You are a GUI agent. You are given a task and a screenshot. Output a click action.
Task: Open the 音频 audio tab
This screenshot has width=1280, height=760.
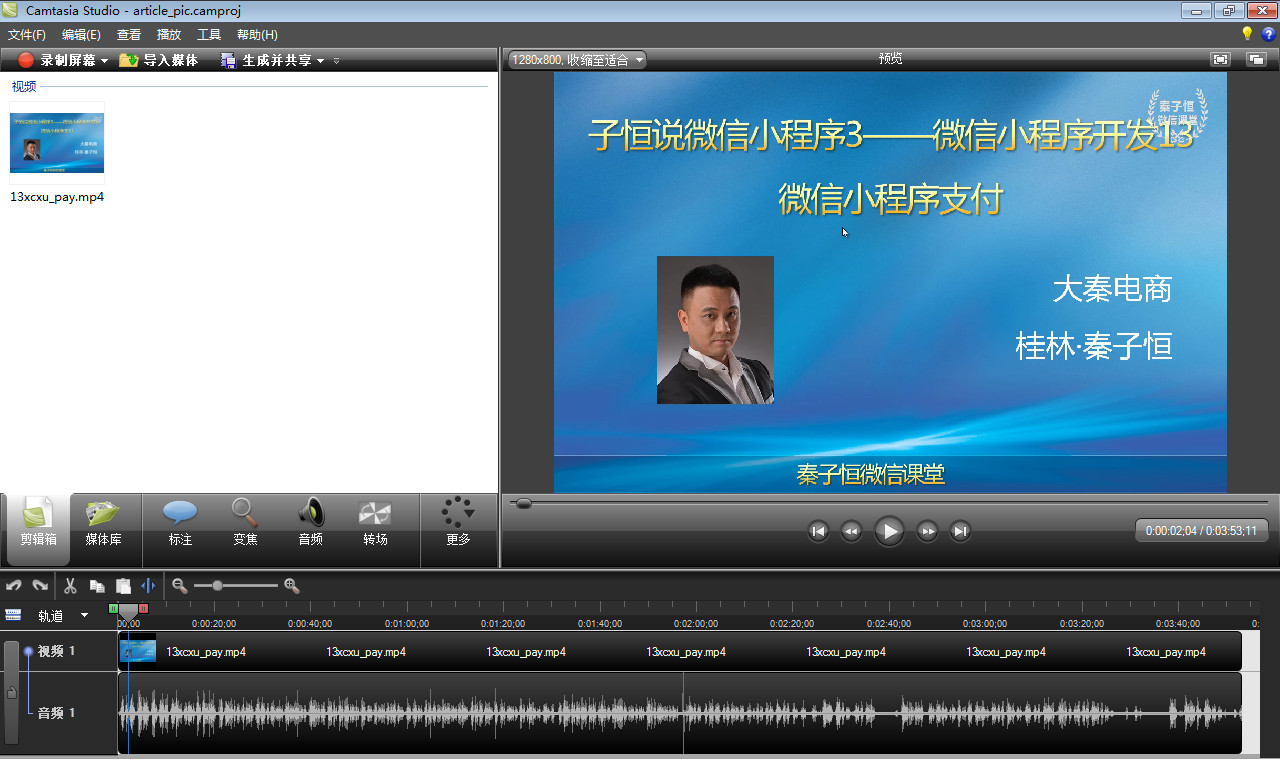coord(311,524)
